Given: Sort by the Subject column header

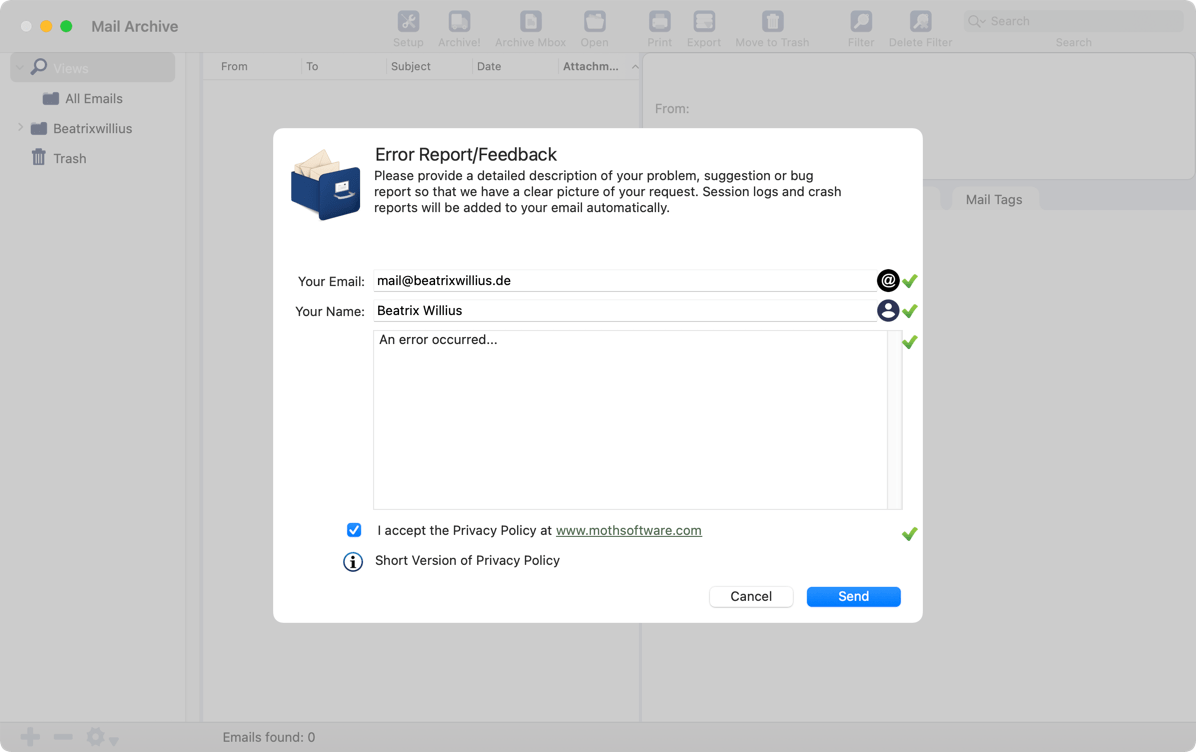Looking at the screenshot, I should (x=411, y=66).
